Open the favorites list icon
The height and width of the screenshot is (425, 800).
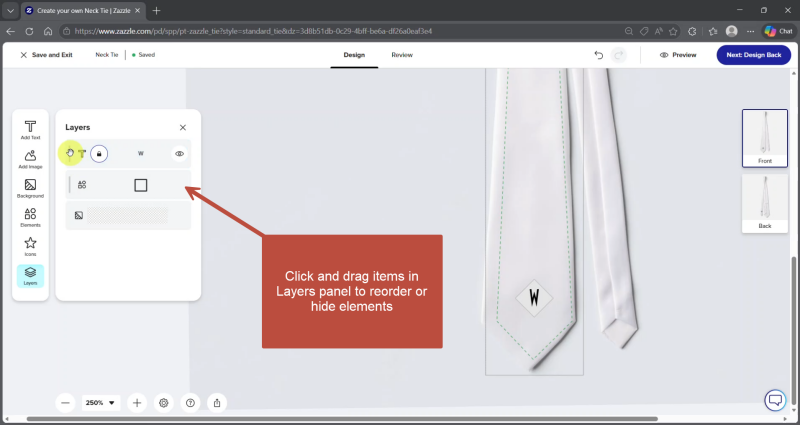713,31
